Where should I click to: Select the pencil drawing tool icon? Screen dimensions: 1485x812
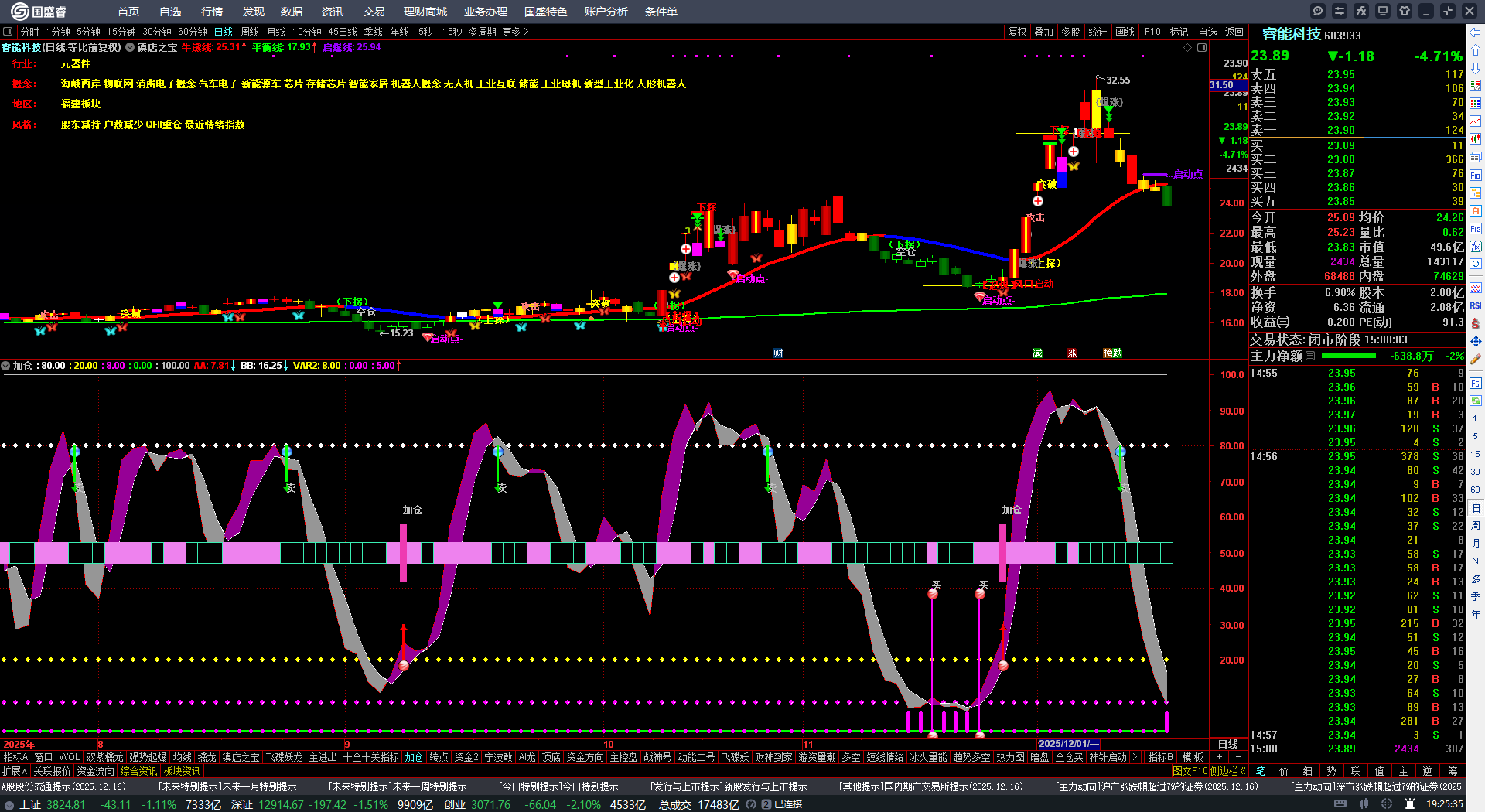[1476, 360]
